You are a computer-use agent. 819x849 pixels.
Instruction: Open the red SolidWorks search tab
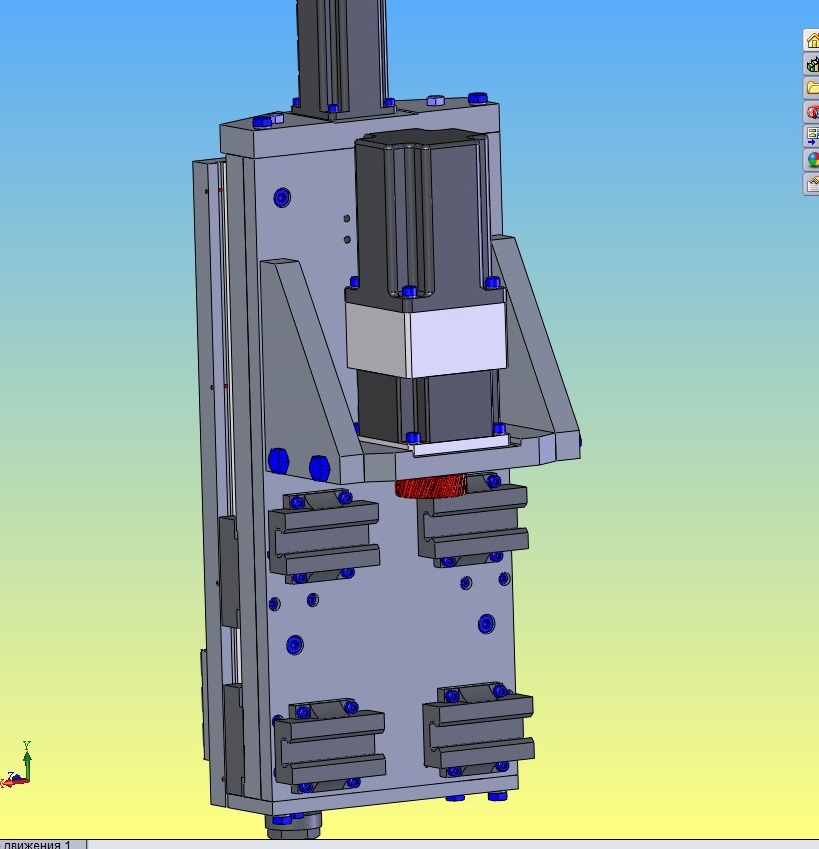pyautogui.click(x=811, y=112)
